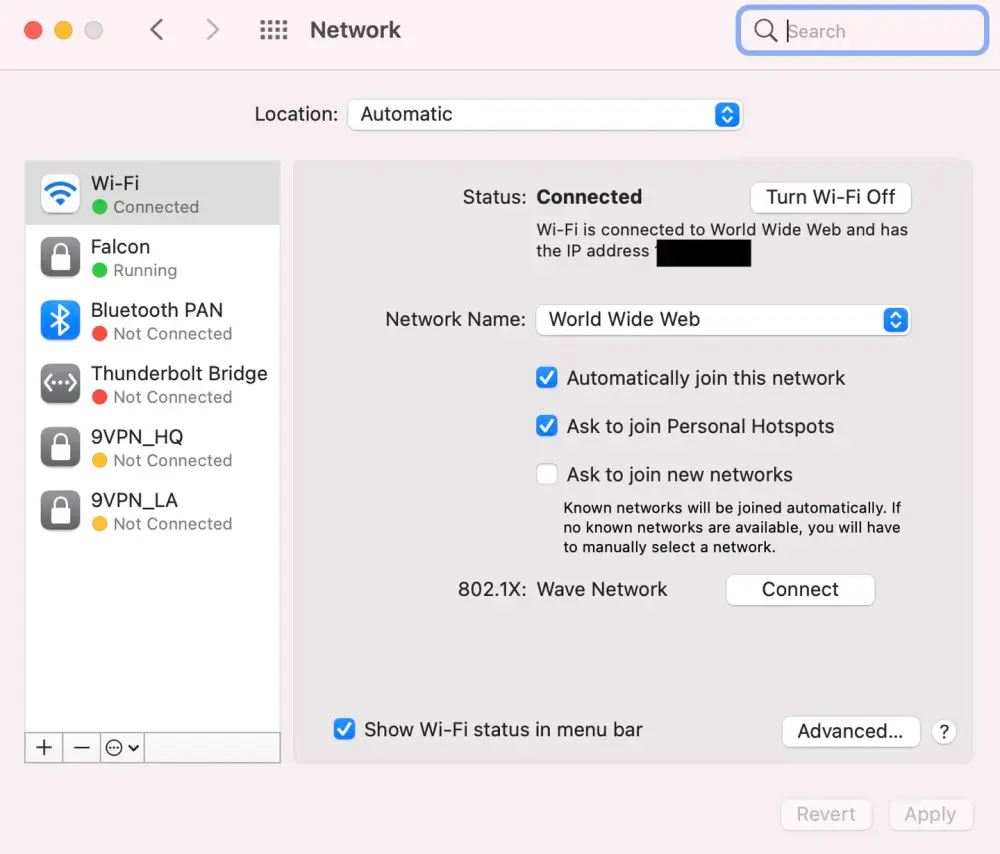Click the Revert button

pos(826,814)
